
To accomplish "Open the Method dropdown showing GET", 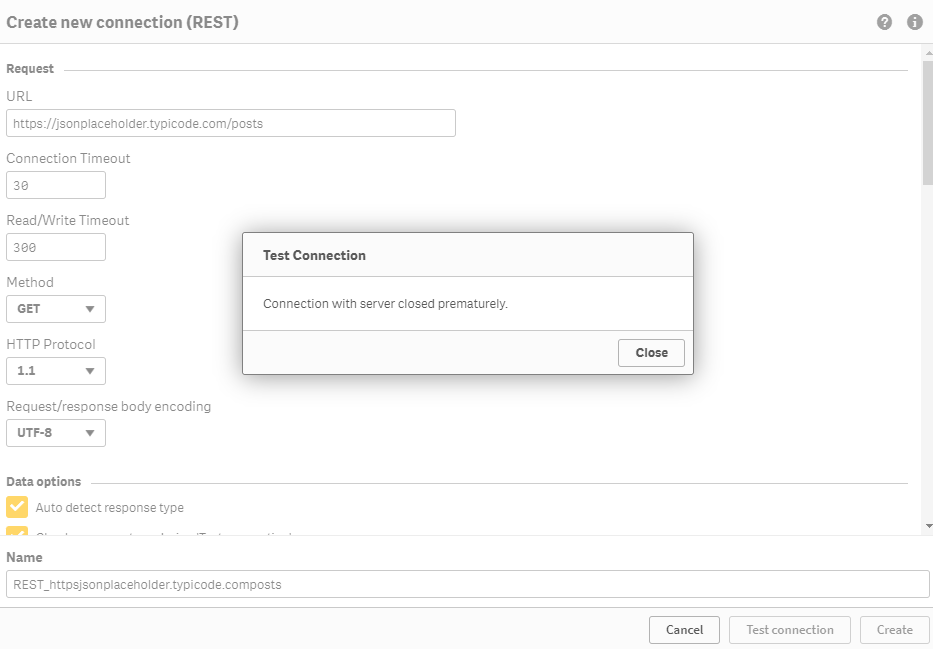I will click(56, 309).
